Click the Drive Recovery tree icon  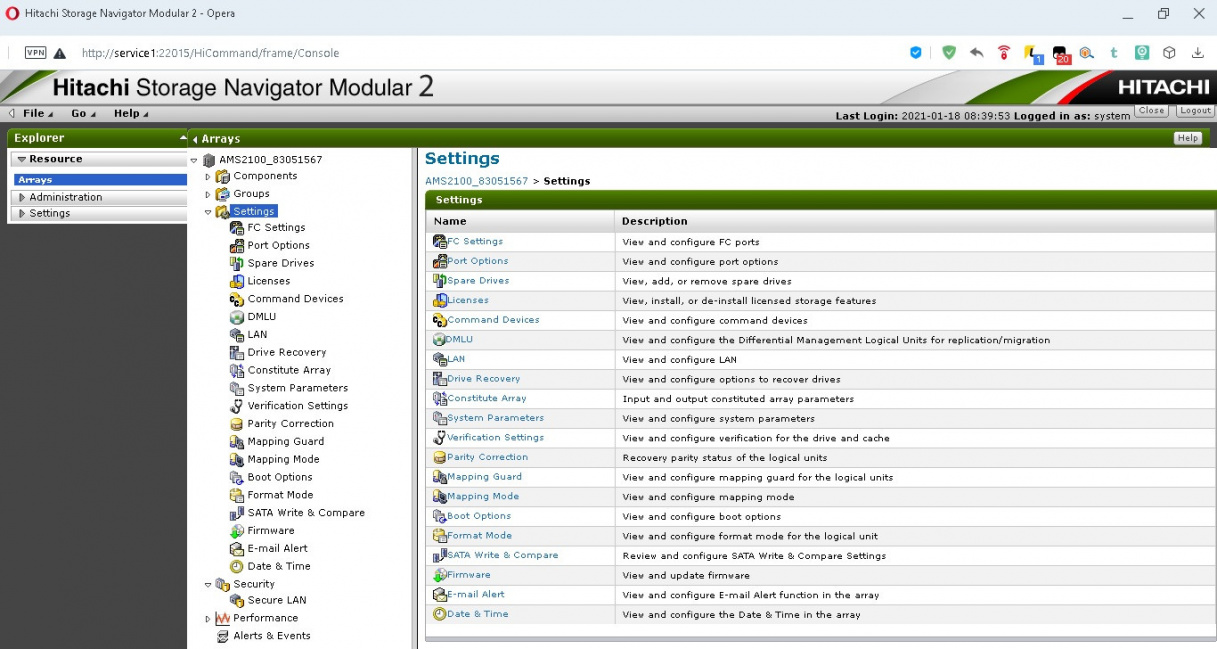(237, 353)
